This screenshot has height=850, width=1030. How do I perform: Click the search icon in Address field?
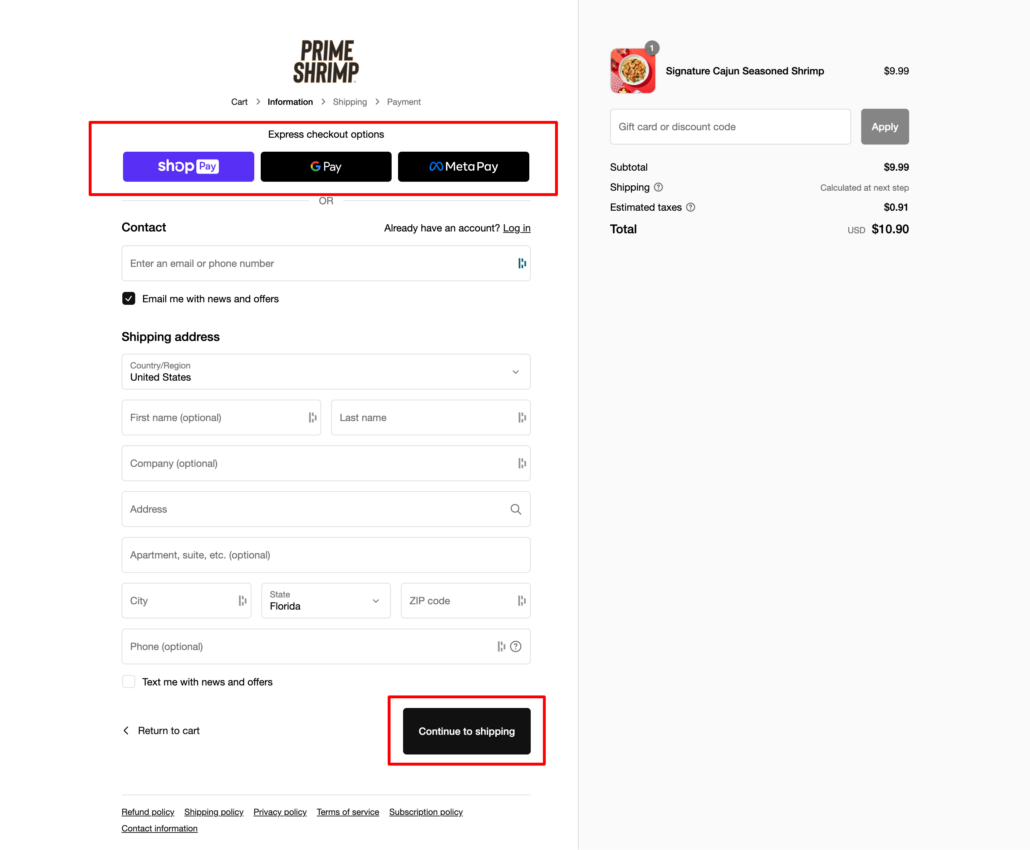[516, 509]
